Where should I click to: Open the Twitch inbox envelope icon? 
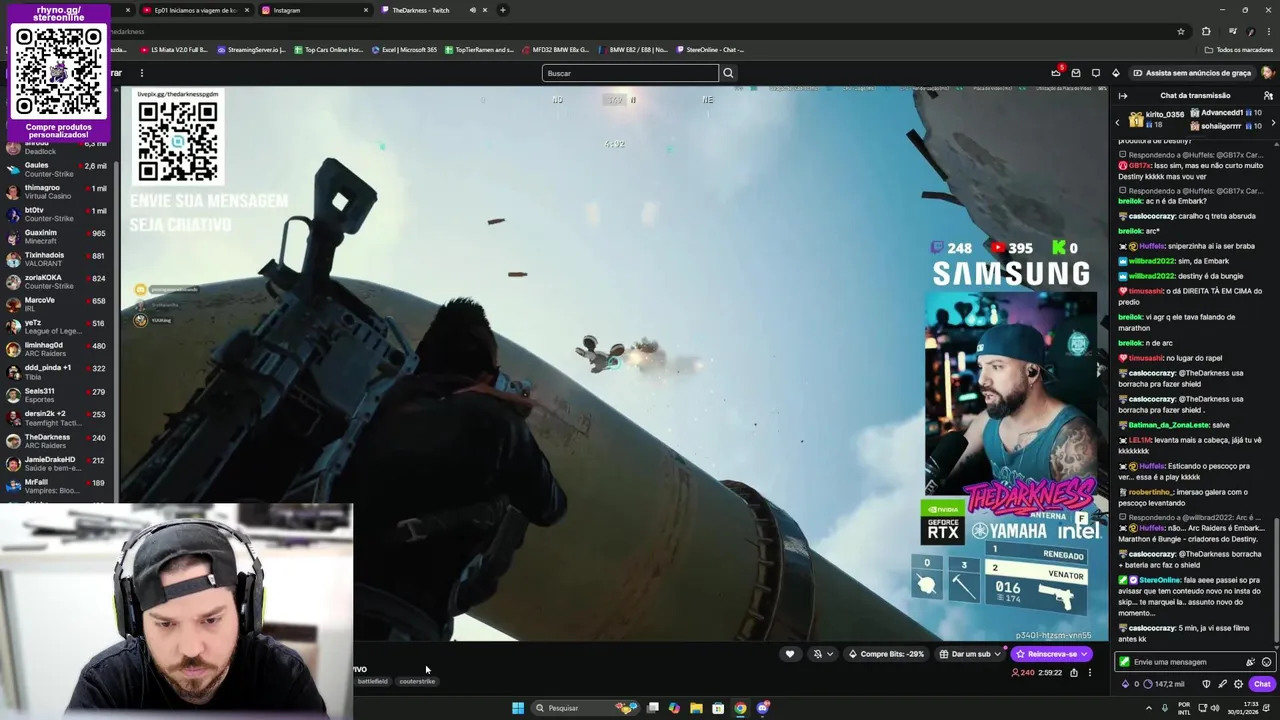pyautogui.click(x=1076, y=73)
